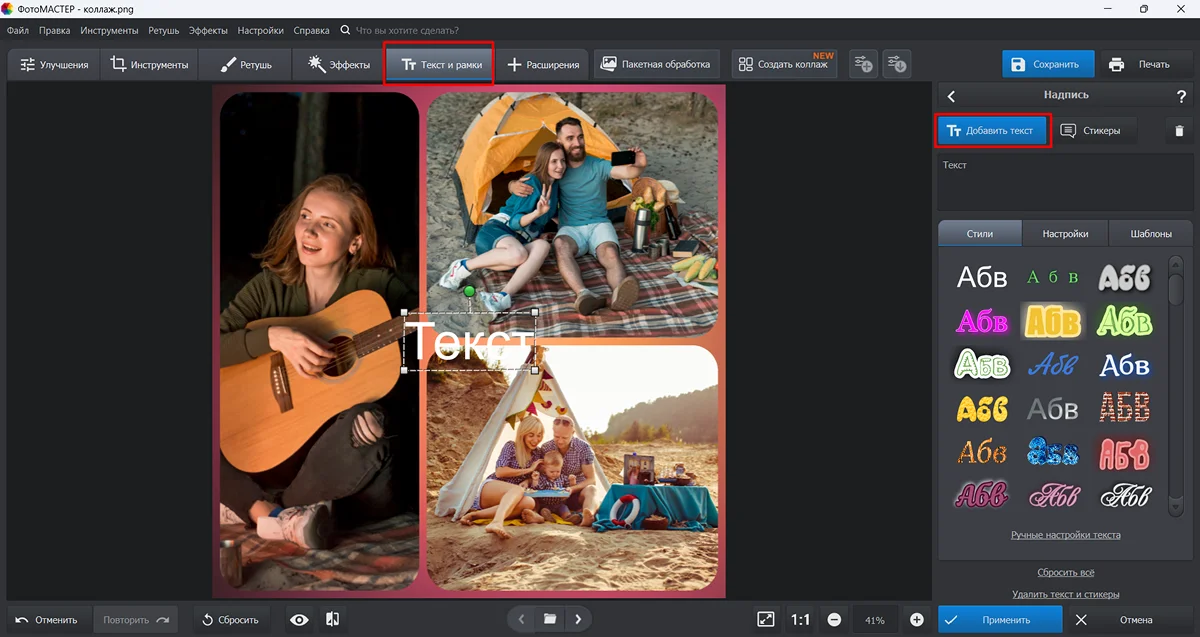The height and width of the screenshot is (637, 1200).
Task: Open the Шаблоны tab
Action: (1151, 233)
